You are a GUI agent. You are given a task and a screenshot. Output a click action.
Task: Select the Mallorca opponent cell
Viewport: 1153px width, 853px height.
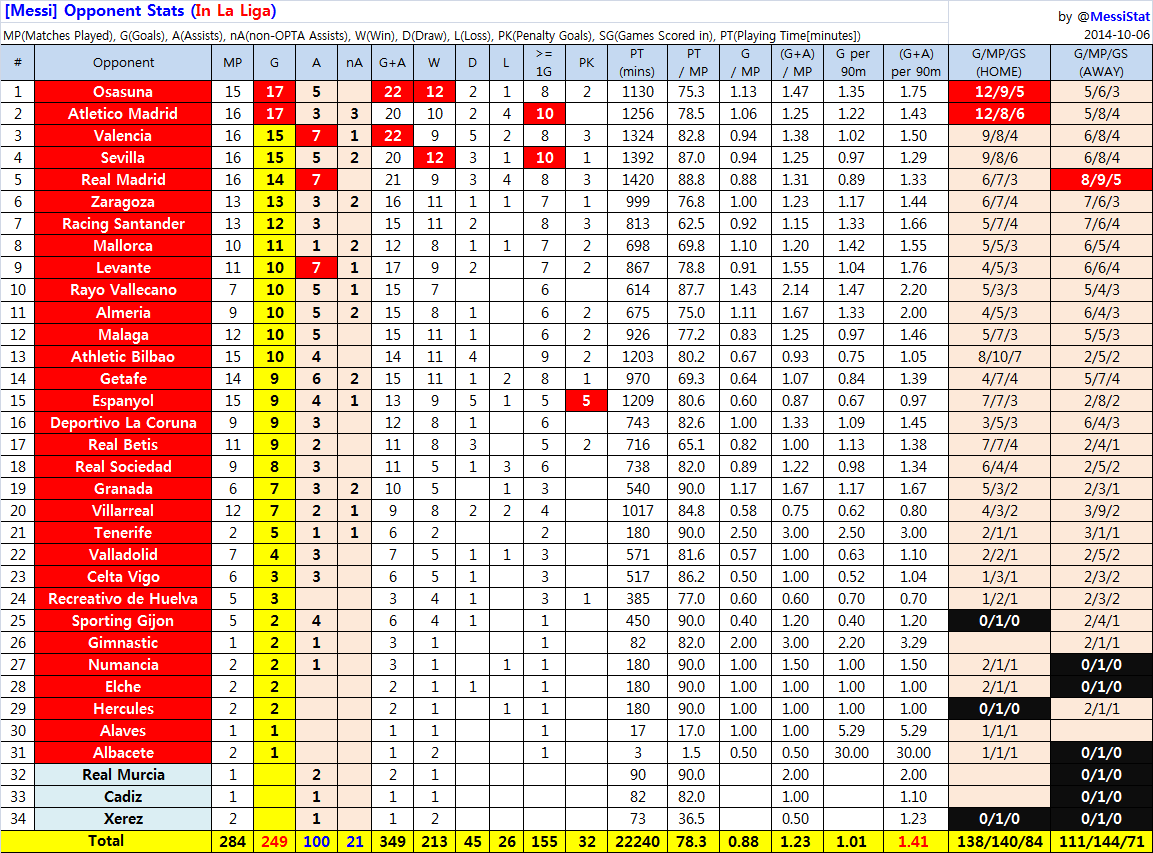tap(123, 246)
